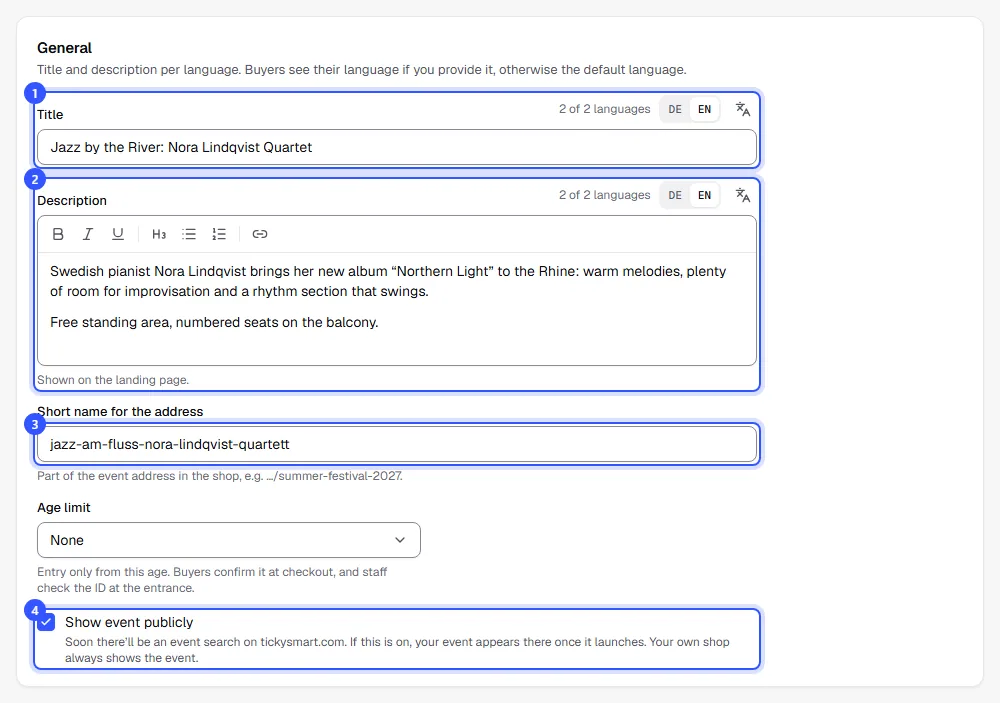1000x703 pixels.
Task: Click the "2 of 2 languages" text beside Description
Action: tap(605, 195)
